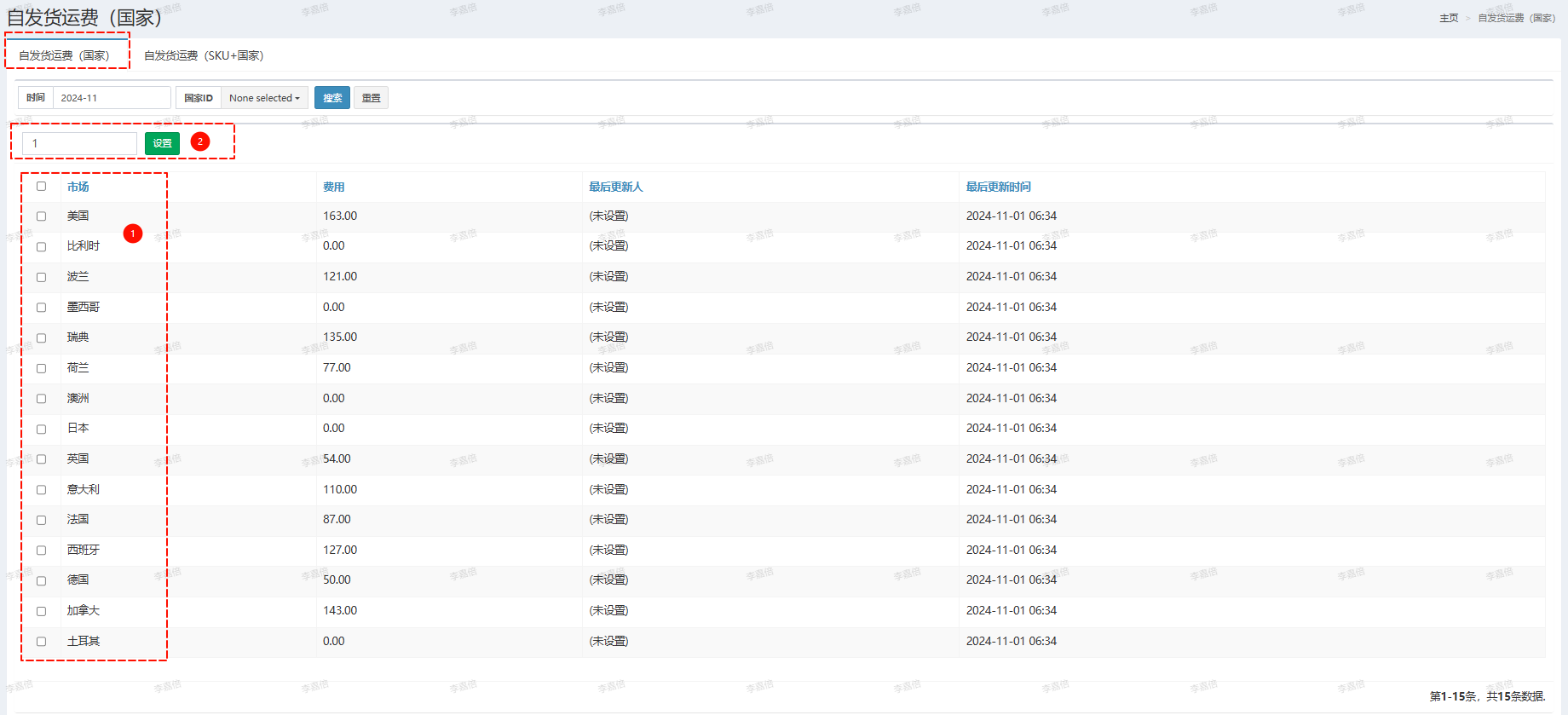Select the 波兰 row checkbox
This screenshot has width=1568, height=715.
(x=41, y=277)
